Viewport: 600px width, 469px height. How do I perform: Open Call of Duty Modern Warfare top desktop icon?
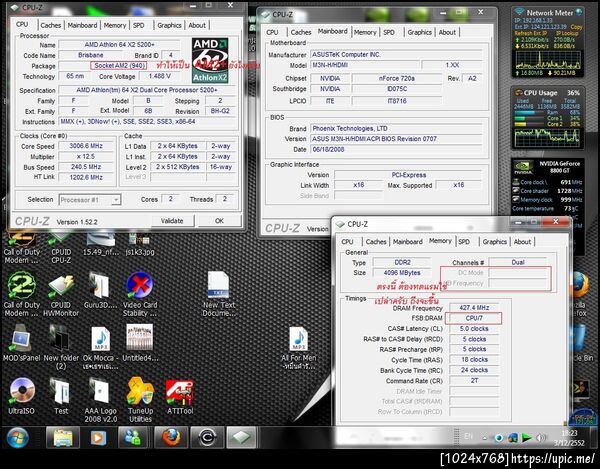point(21,247)
